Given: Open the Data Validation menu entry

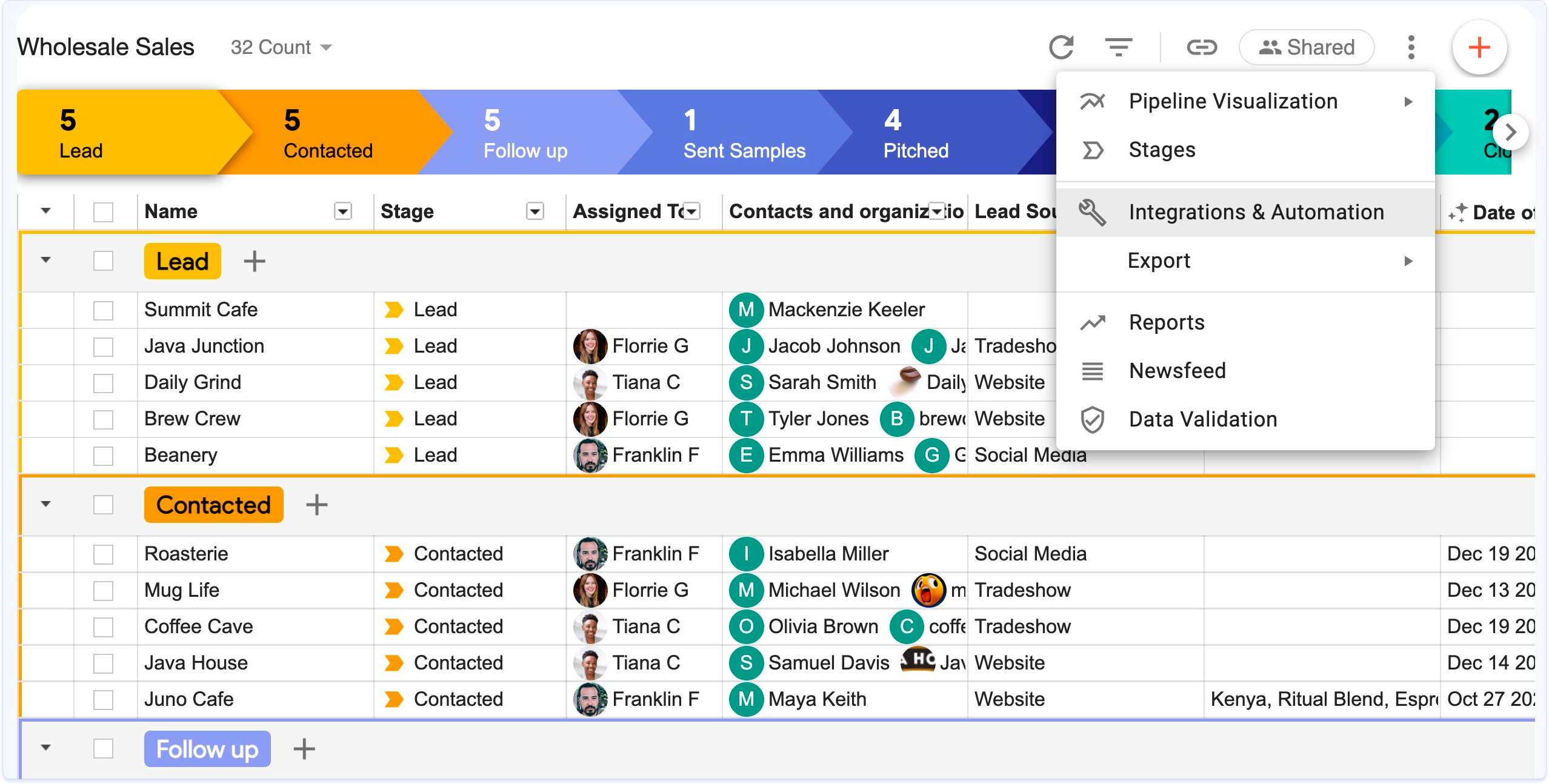Looking at the screenshot, I should coord(1202,419).
